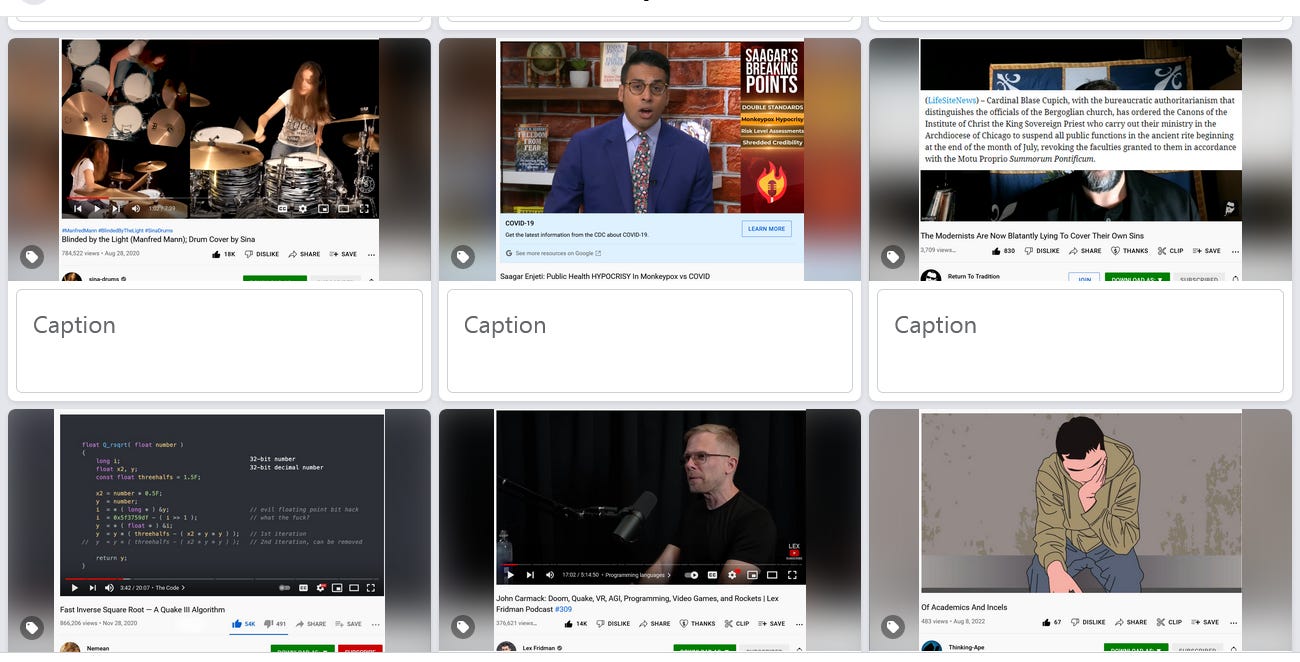Screen dimensions: 1300x662
Task: Click the play button in the John Carmack video
Action: click(x=510, y=575)
